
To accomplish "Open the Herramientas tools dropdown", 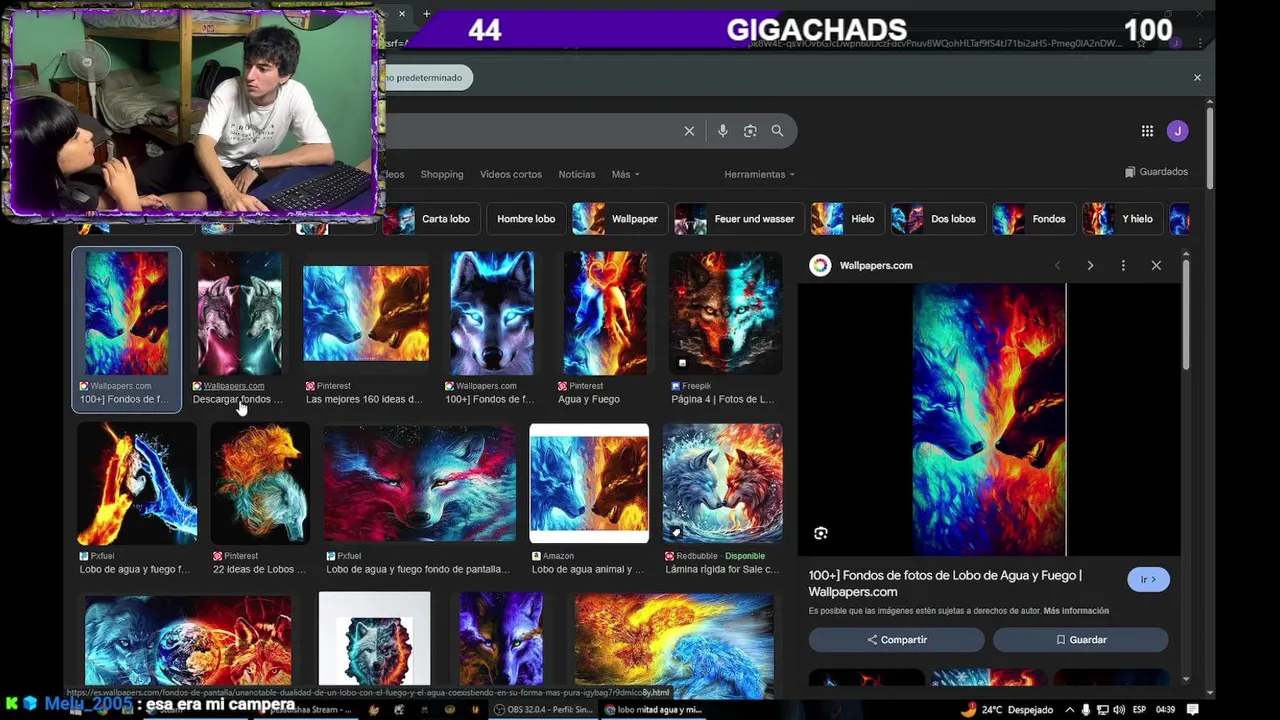I will coord(759,174).
